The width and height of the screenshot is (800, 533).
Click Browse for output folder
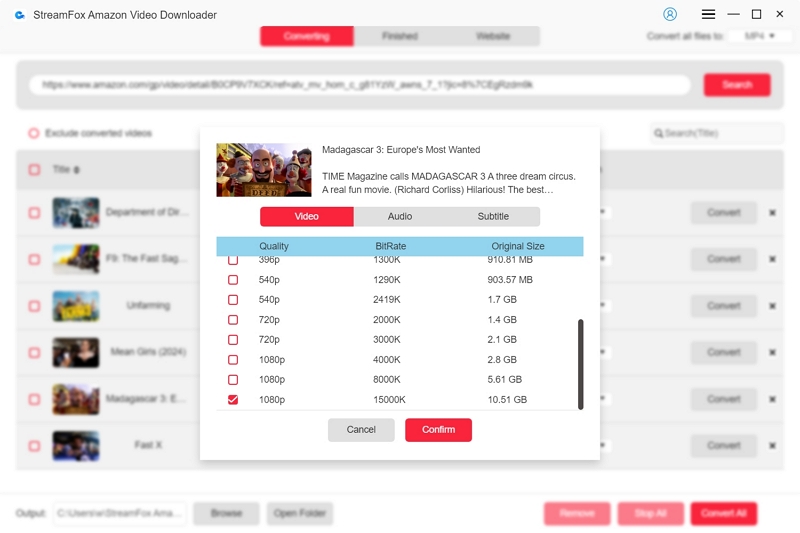227,513
